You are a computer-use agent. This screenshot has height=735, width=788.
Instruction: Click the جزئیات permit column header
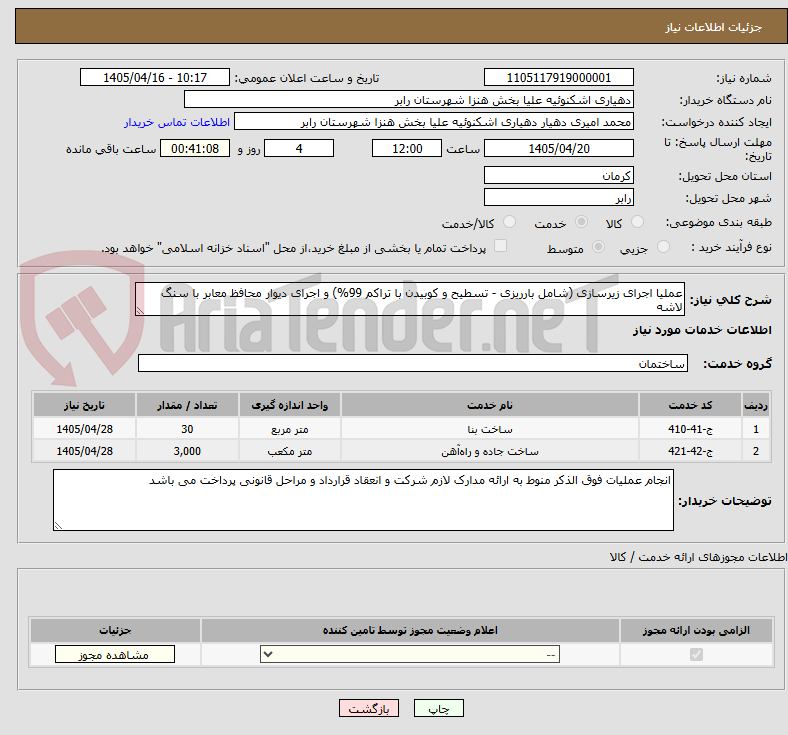tap(115, 630)
